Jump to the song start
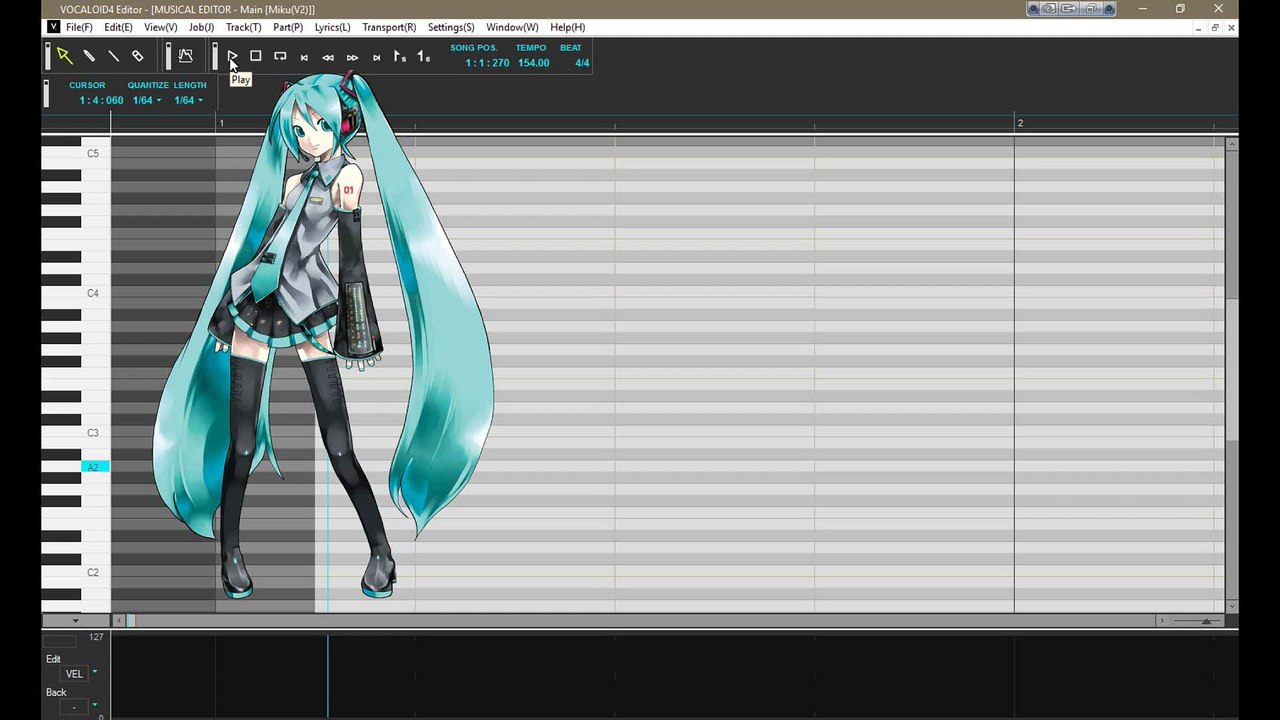This screenshot has height=720, width=1280. click(304, 57)
